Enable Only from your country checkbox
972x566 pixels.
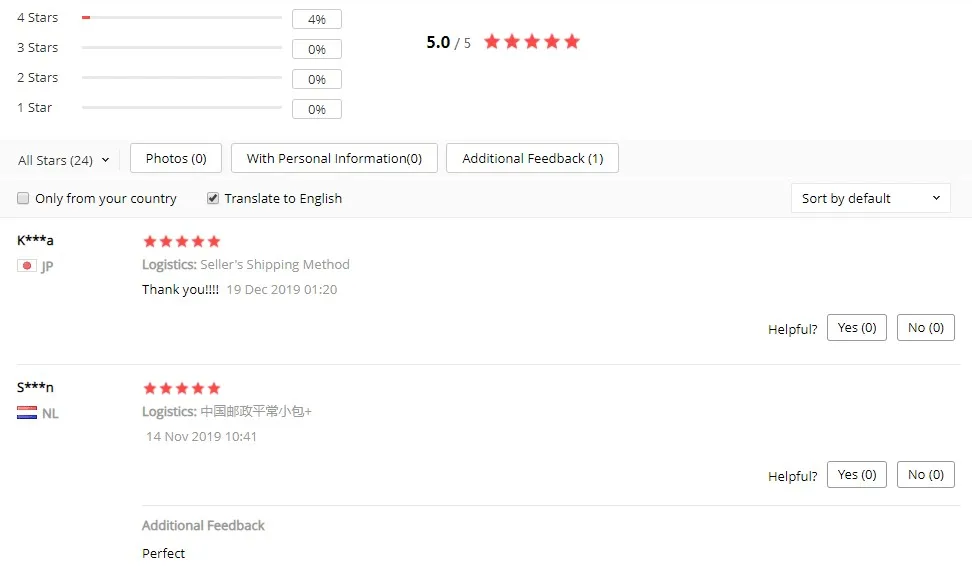23,198
